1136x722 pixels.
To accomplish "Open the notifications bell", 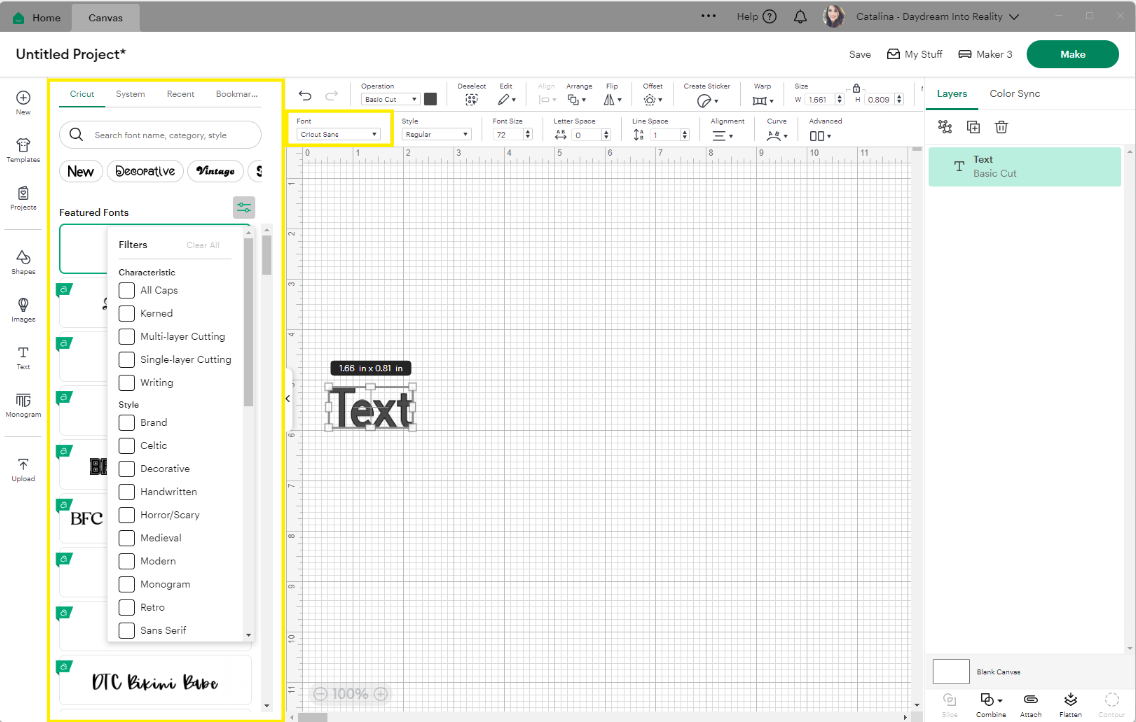I will [800, 17].
